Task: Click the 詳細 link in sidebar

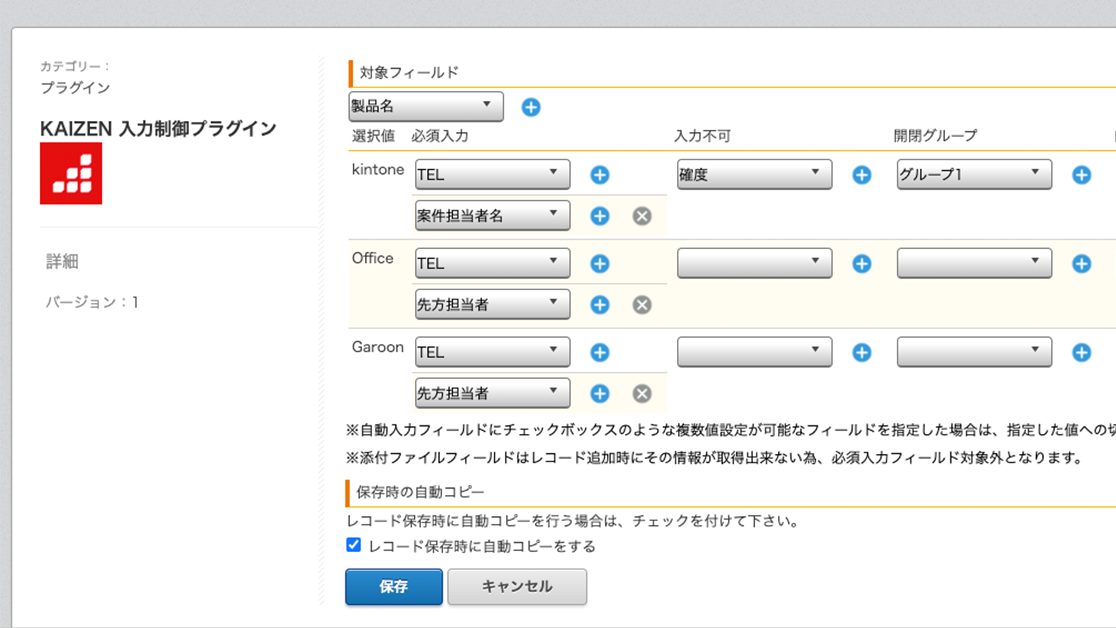Action: point(62,261)
